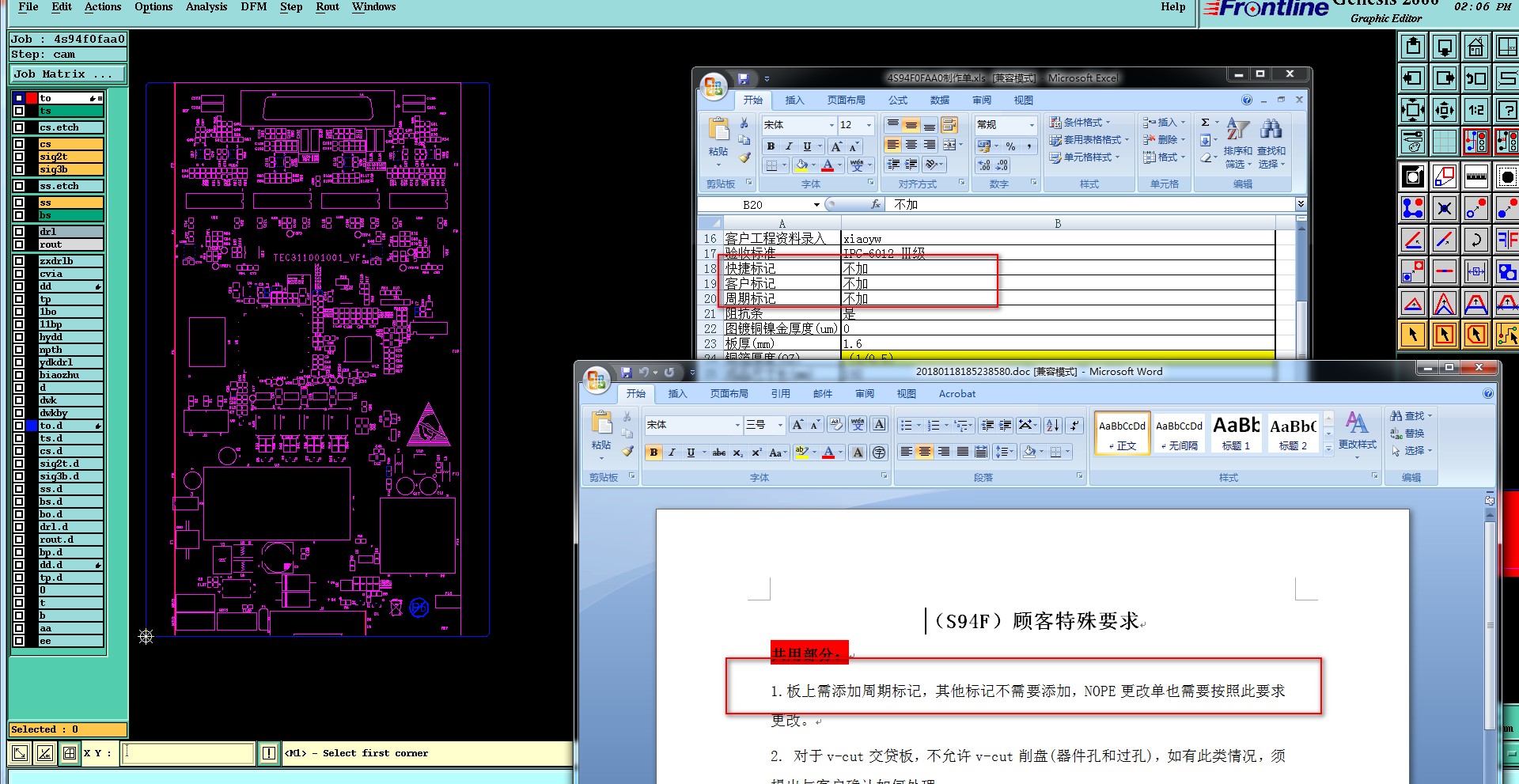Toggle Italic in the Excel ribbon
Image resolution: width=1519 pixels, height=784 pixels.
coord(789,146)
